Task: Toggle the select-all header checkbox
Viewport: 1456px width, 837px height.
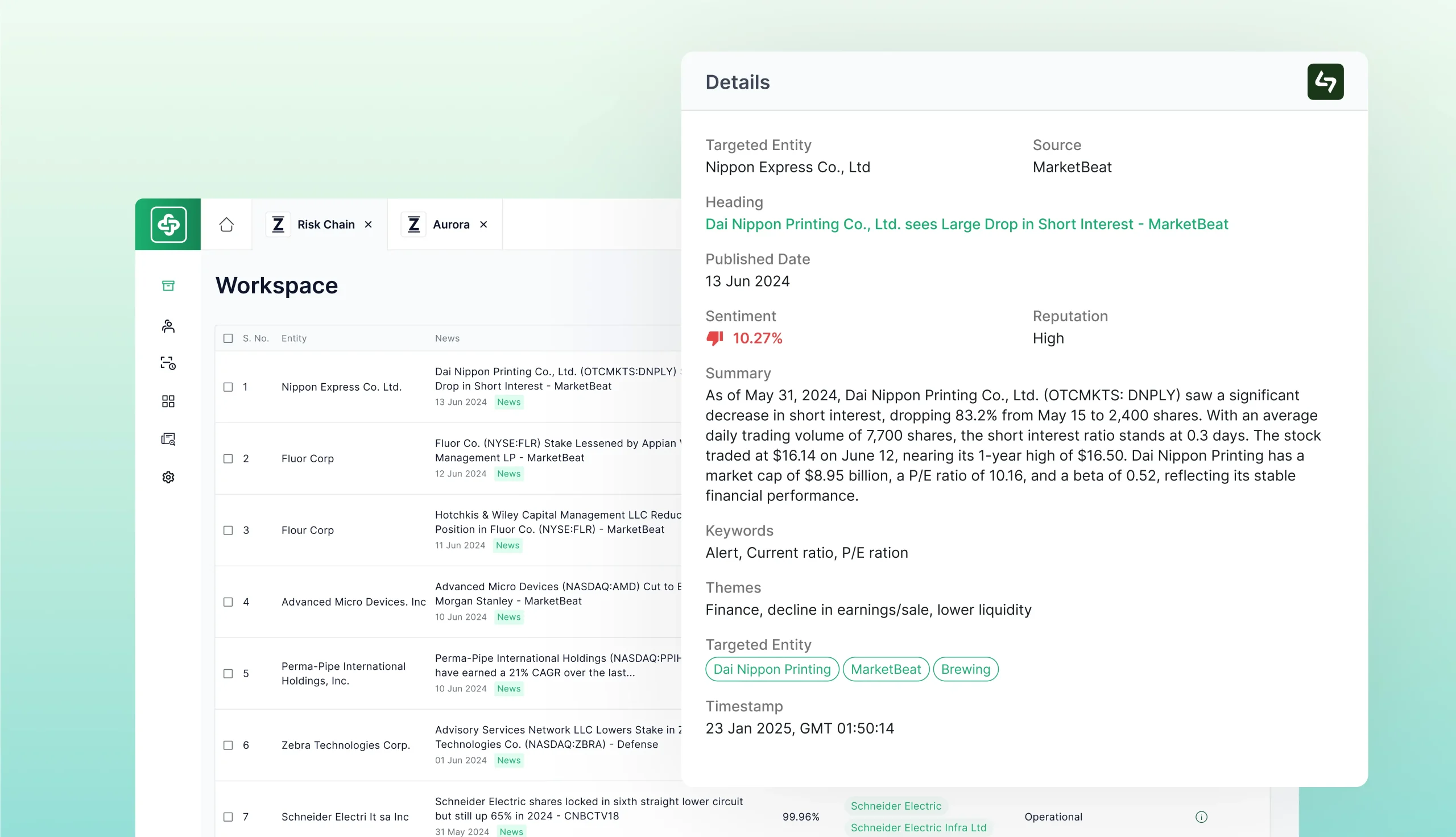Action: tap(228, 338)
